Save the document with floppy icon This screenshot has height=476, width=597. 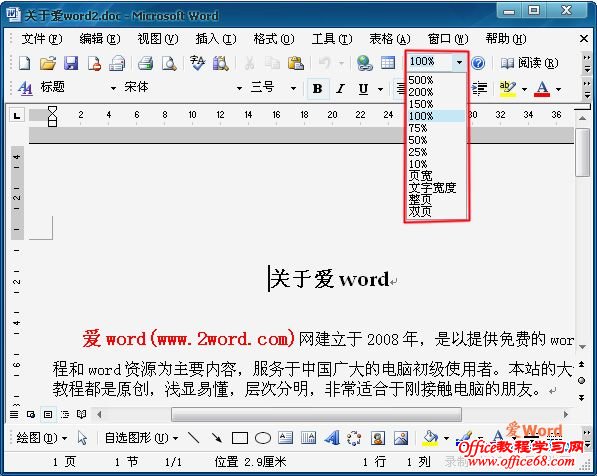tap(71, 63)
